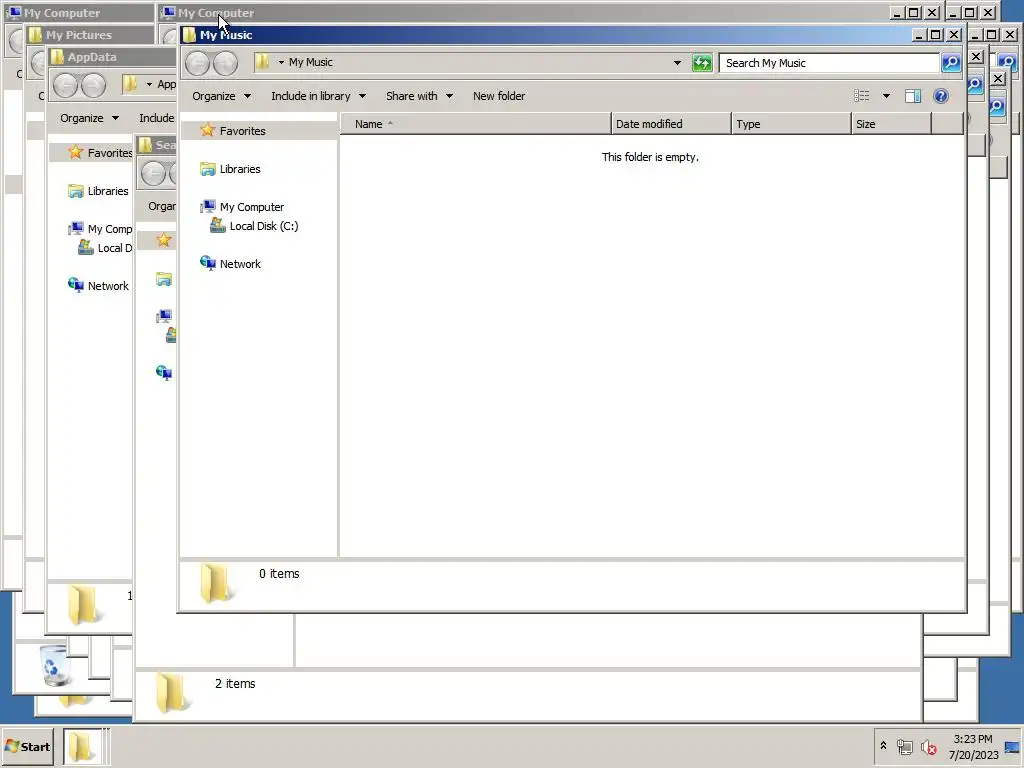Click Search My Music input field
The width and height of the screenshot is (1024, 768).
(x=829, y=63)
